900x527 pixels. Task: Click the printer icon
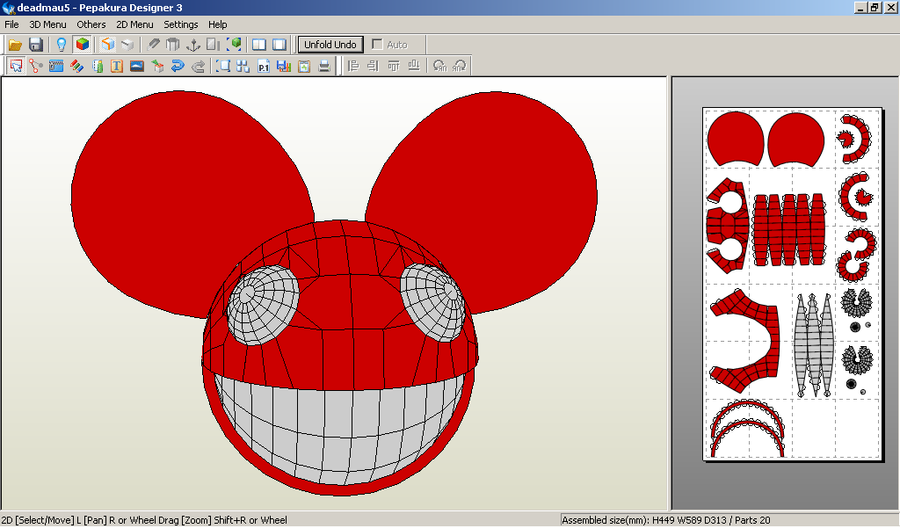324,66
